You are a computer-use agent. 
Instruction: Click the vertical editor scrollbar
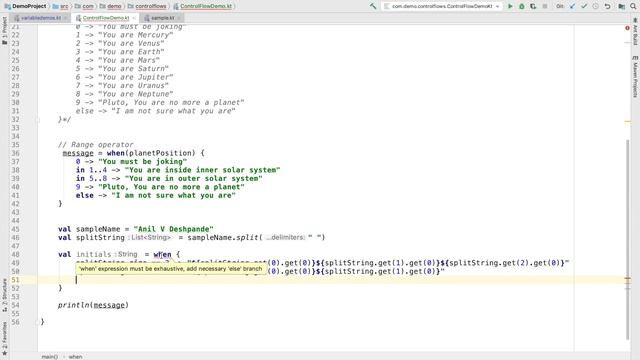[627, 239]
